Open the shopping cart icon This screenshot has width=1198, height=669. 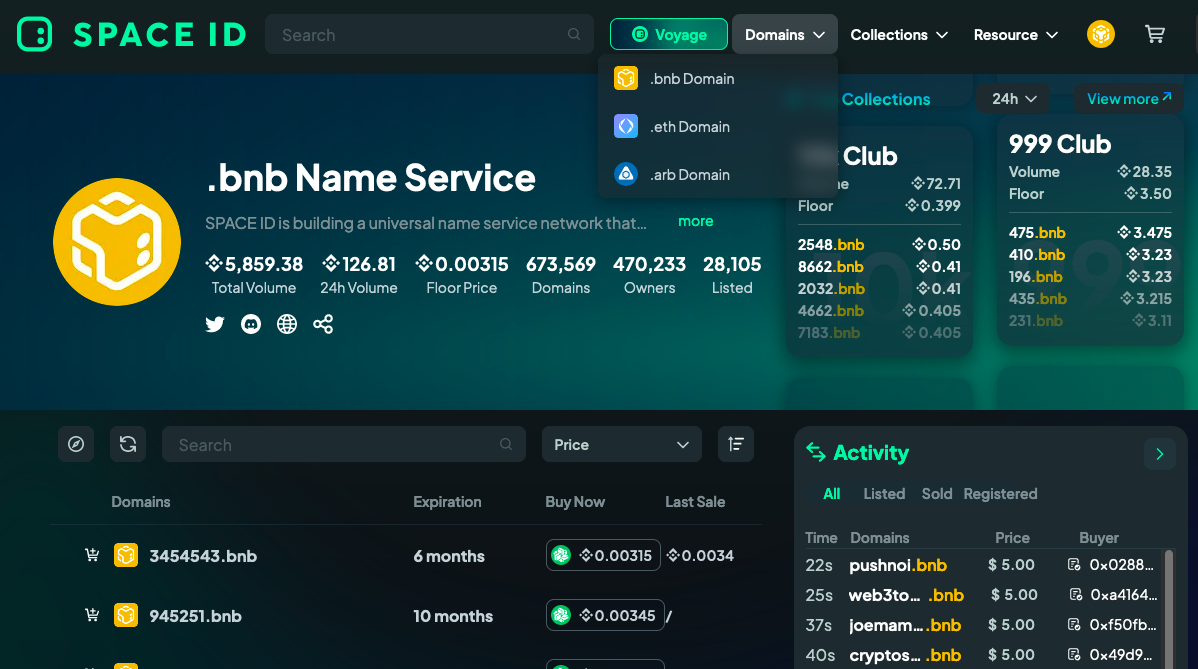coord(1154,34)
